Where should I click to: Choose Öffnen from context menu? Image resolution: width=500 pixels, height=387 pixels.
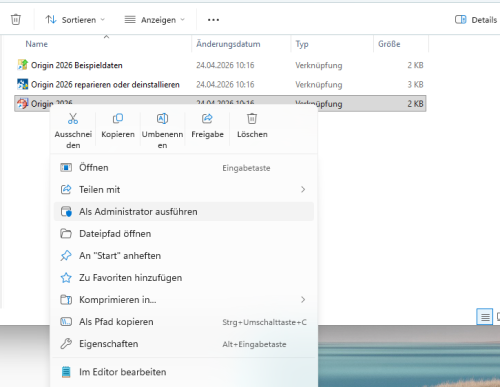pos(184,168)
